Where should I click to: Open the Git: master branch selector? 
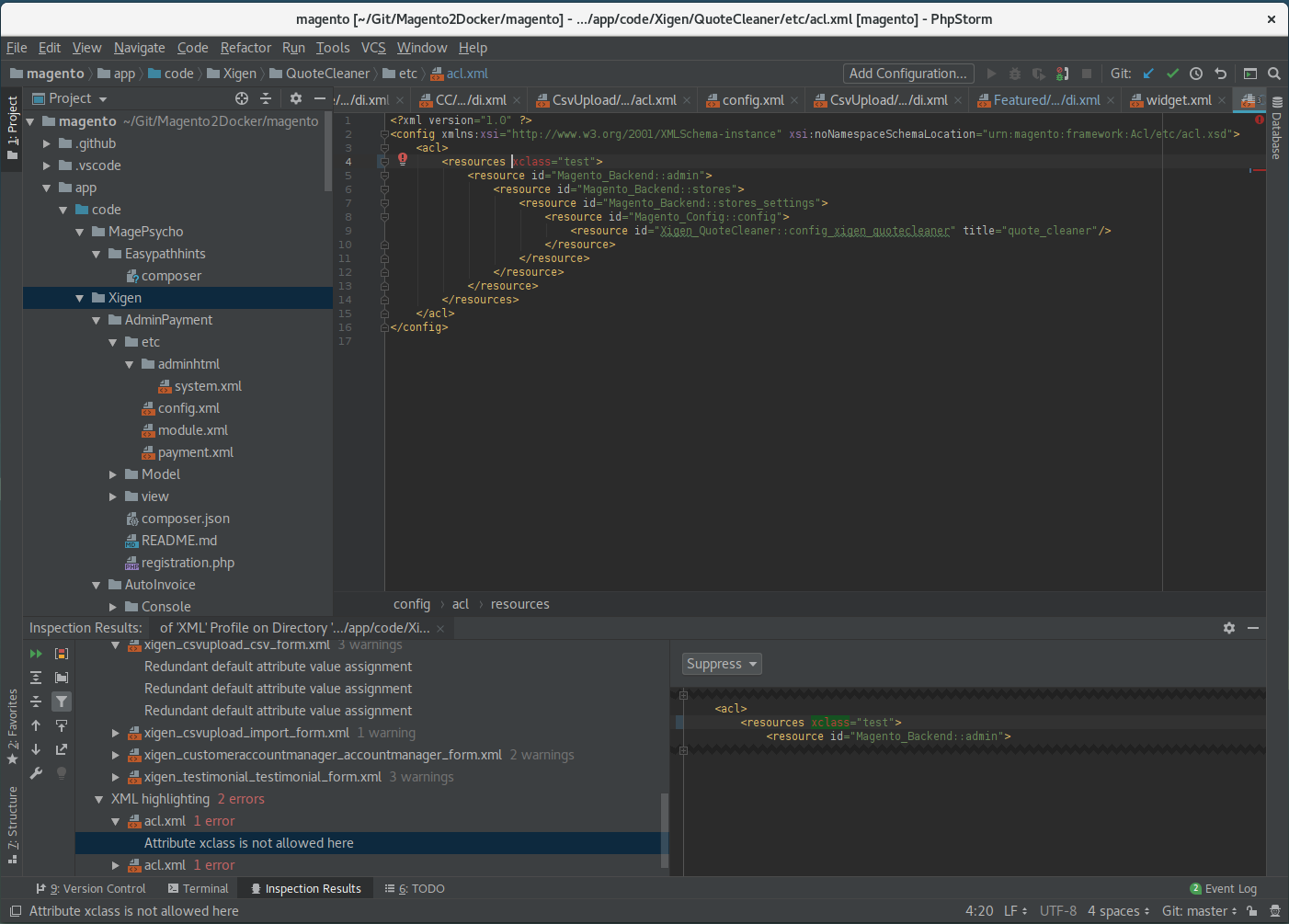coord(1199,911)
